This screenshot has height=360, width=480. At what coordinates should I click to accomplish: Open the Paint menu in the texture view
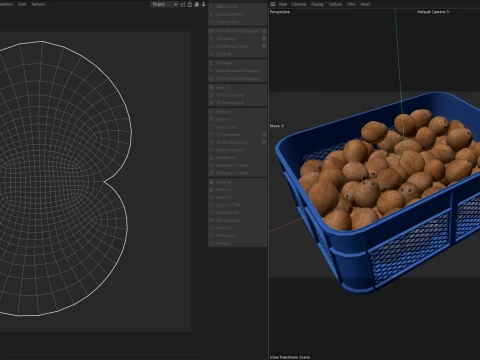[x=22, y=4]
